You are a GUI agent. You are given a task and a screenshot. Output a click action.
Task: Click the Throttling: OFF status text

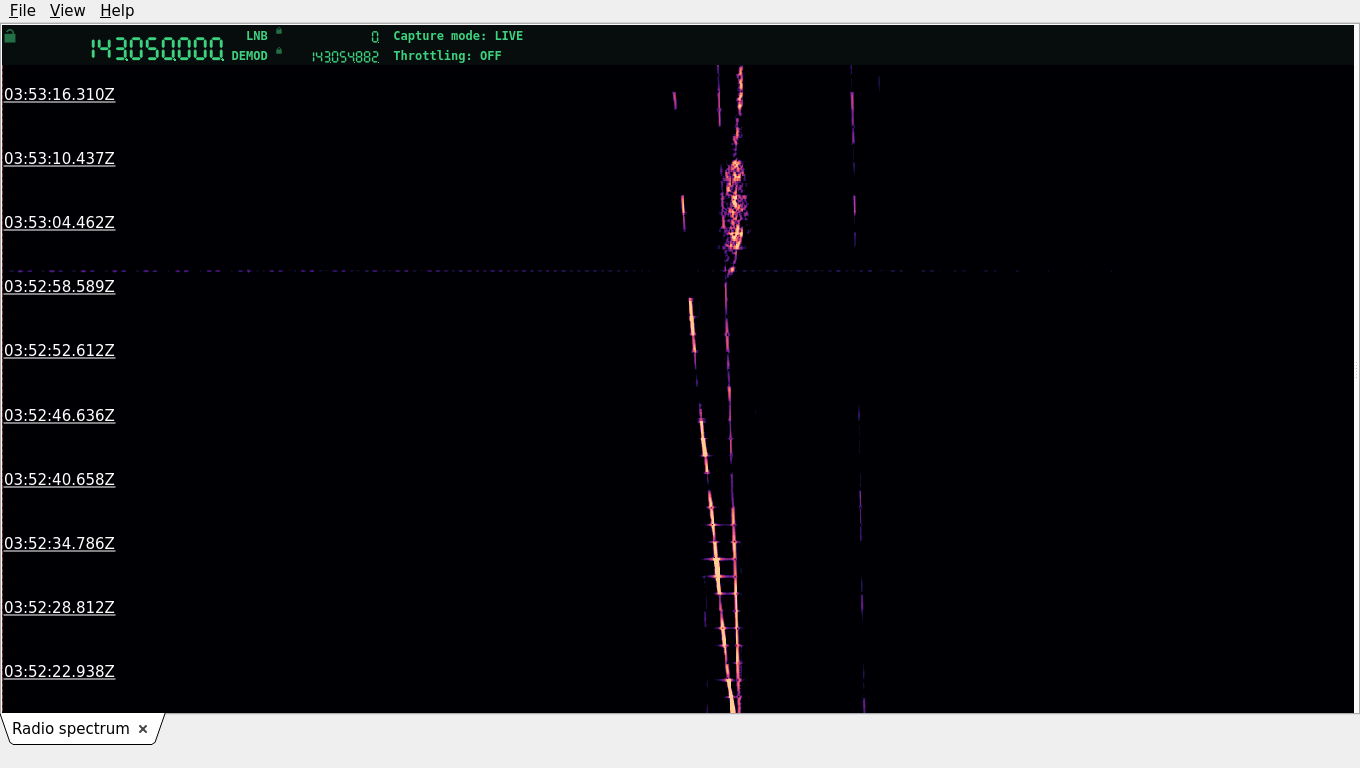click(447, 56)
